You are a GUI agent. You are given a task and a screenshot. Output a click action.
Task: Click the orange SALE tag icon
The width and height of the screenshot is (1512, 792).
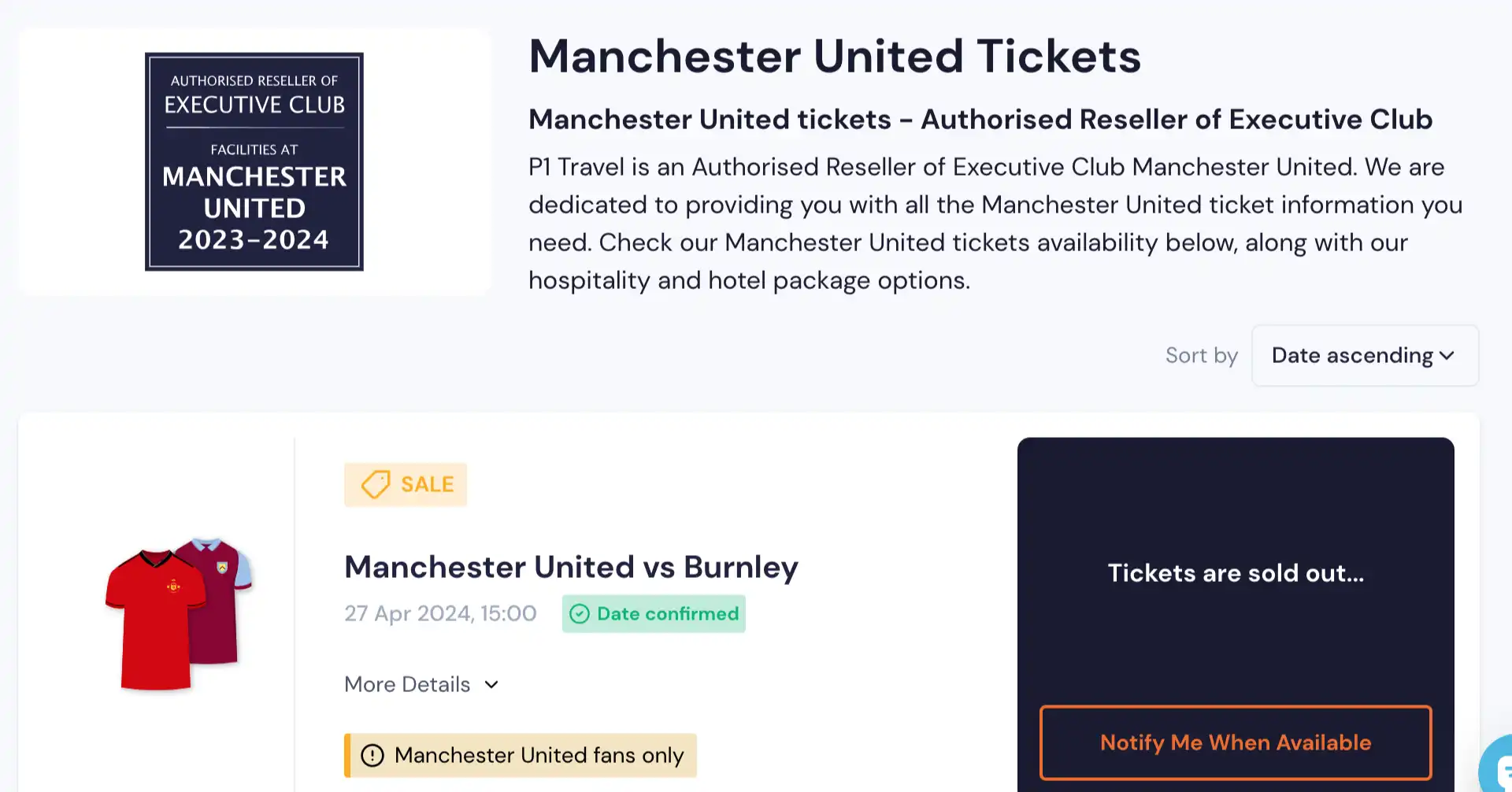[376, 484]
